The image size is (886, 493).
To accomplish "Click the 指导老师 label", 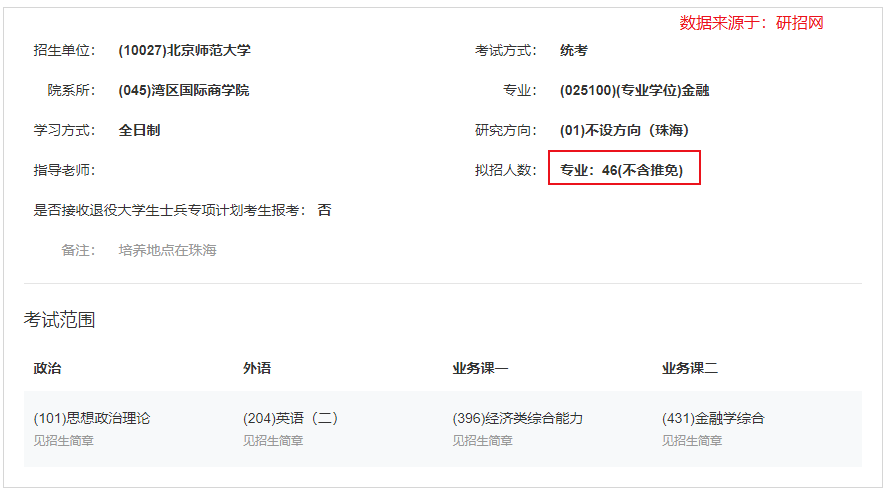I will tap(64, 170).
